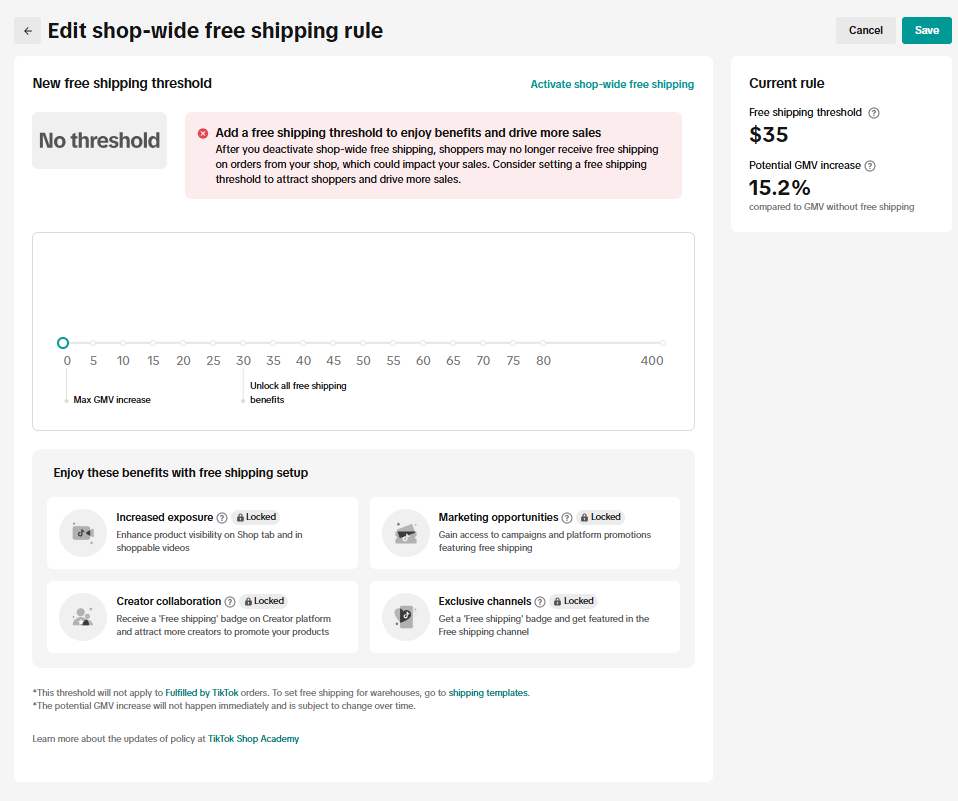
Task: Click the red error icon in alert
Action: pyautogui.click(x=203, y=133)
